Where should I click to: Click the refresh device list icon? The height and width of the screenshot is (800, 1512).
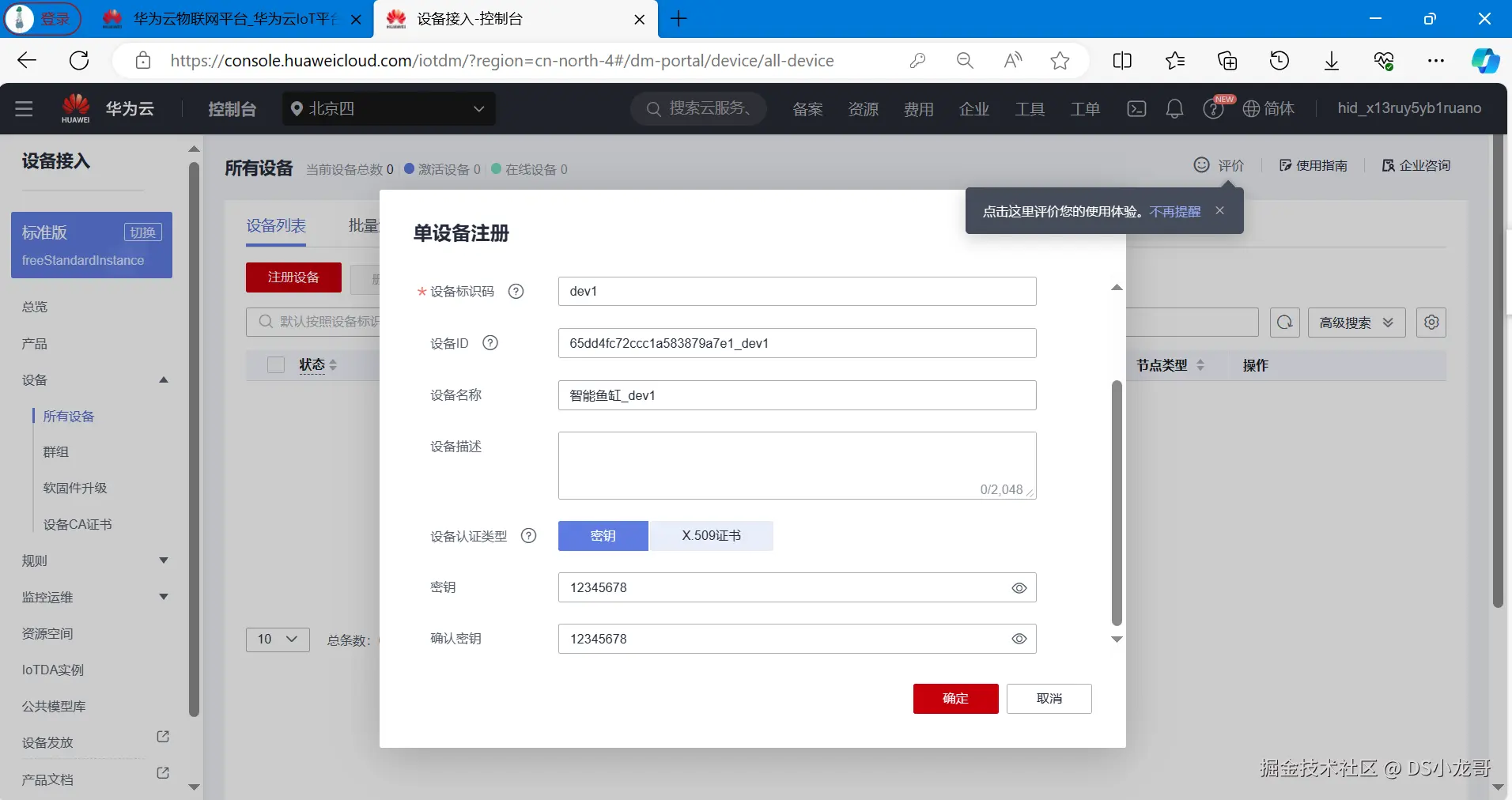pyautogui.click(x=1285, y=323)
